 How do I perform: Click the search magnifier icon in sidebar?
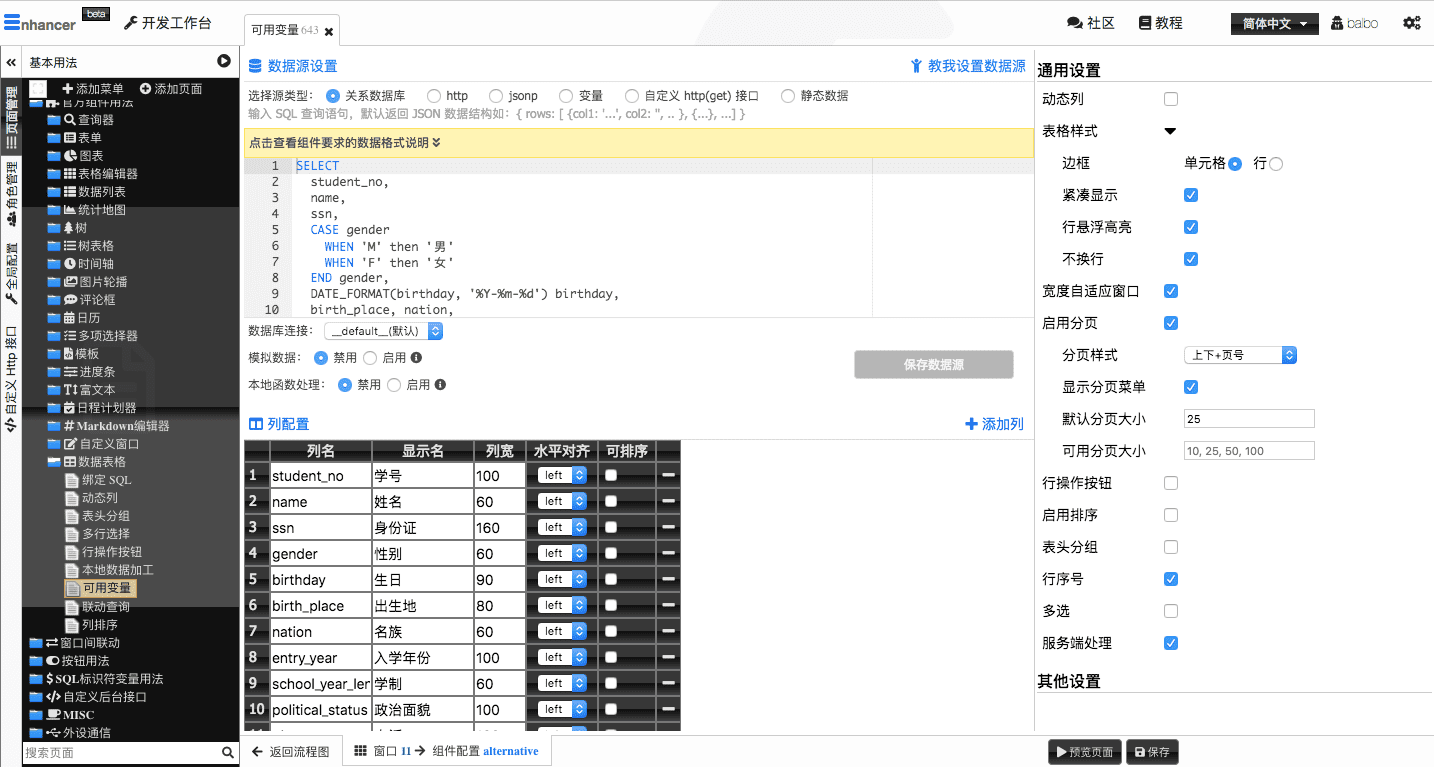[x=228, y=753]
